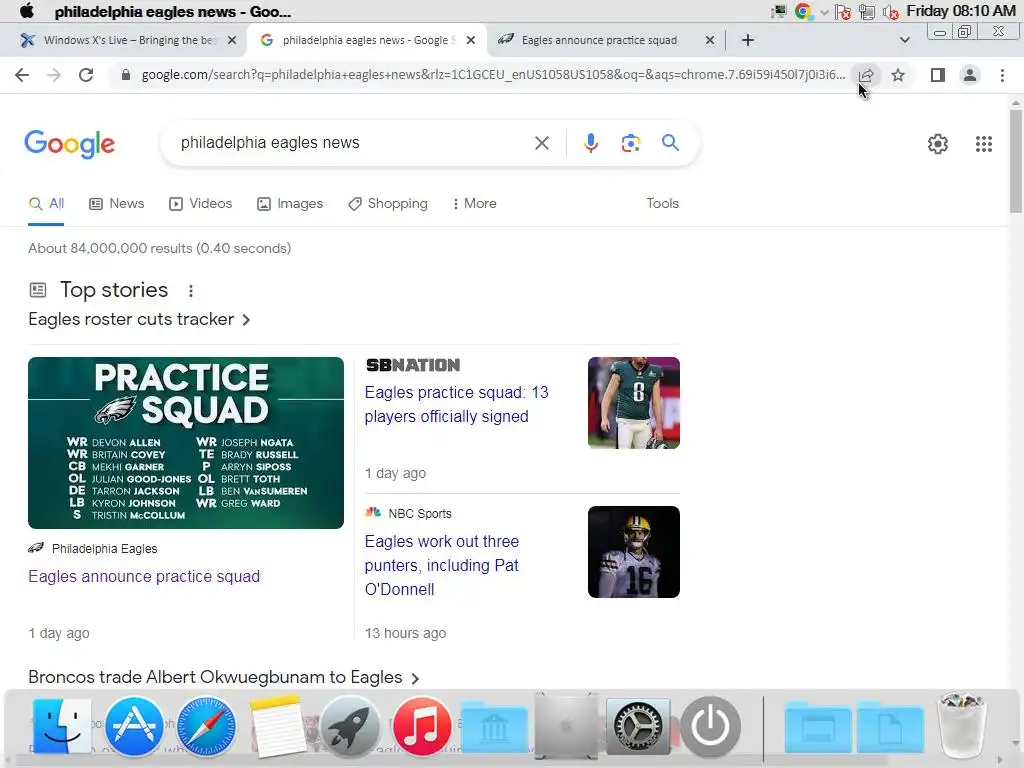Screen dimensions: 1024x768
Task: Open the Google apps grid
Action: pos(984,144)
